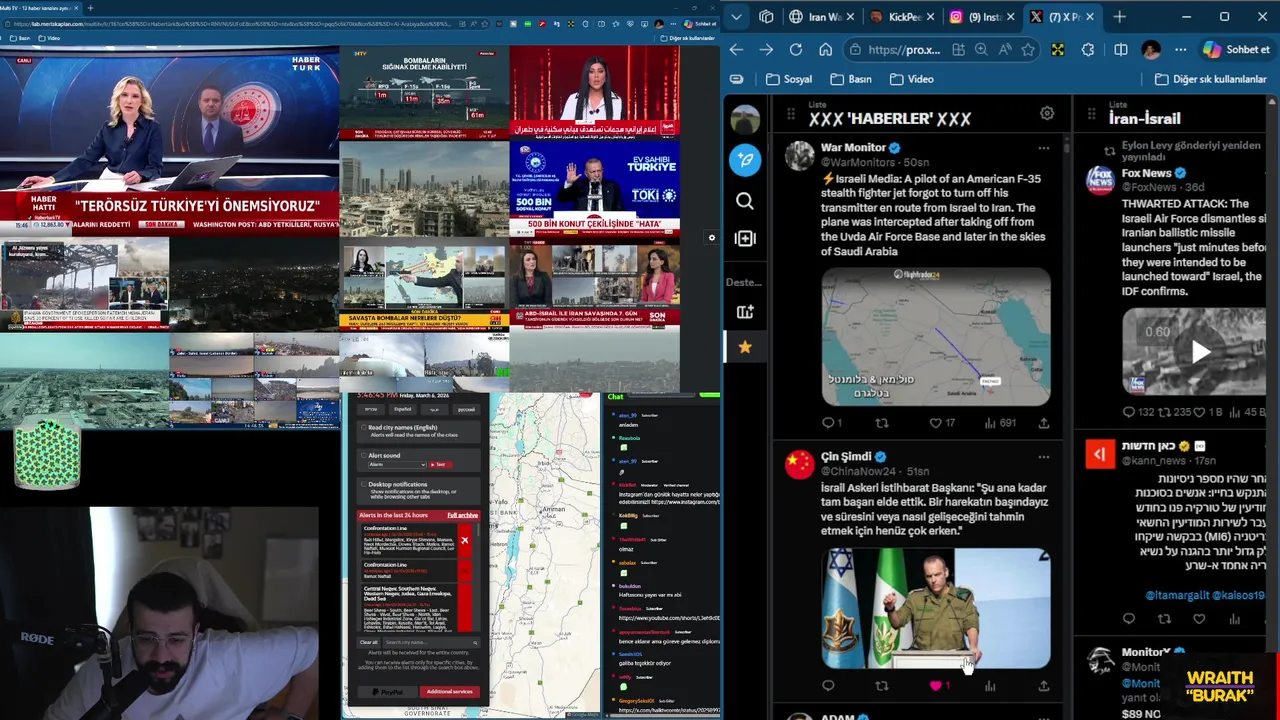The width and height of the screenshot is (1280, 720).
Task: Reply to the Çin Şimdi post
Action: (x=828, y=686)
